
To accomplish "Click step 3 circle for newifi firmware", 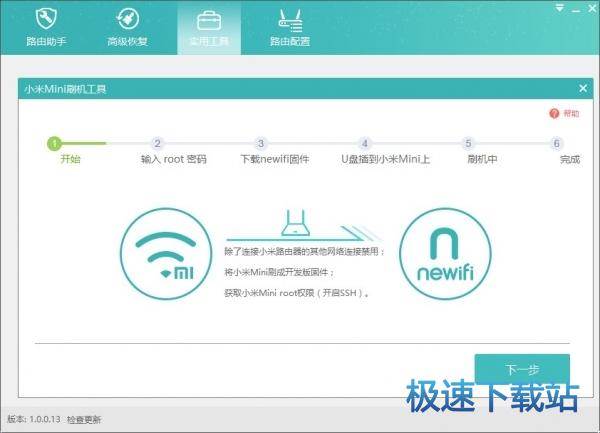I will 261,143.
